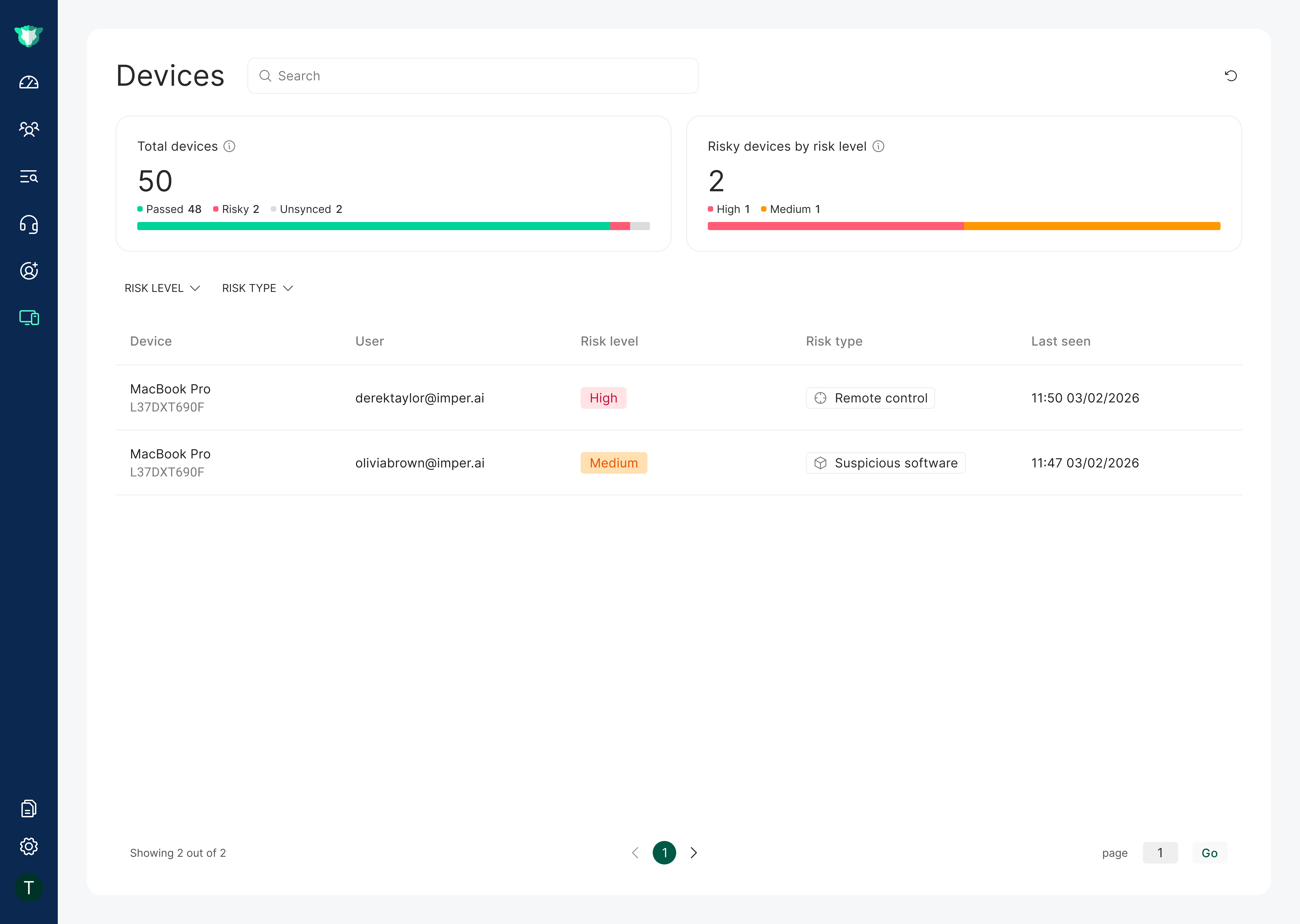Click the 11:47 03/02/2026 last seen value
Viewport: 1300px width, 924px height.
tap(1085, 463)
